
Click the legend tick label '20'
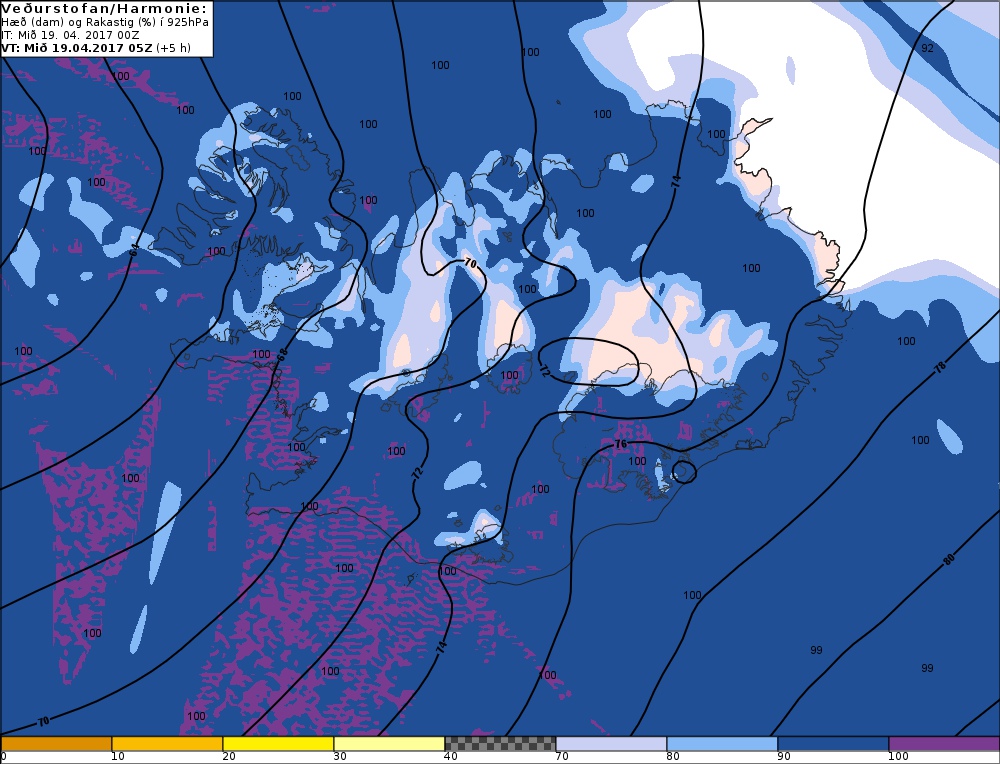229,757
